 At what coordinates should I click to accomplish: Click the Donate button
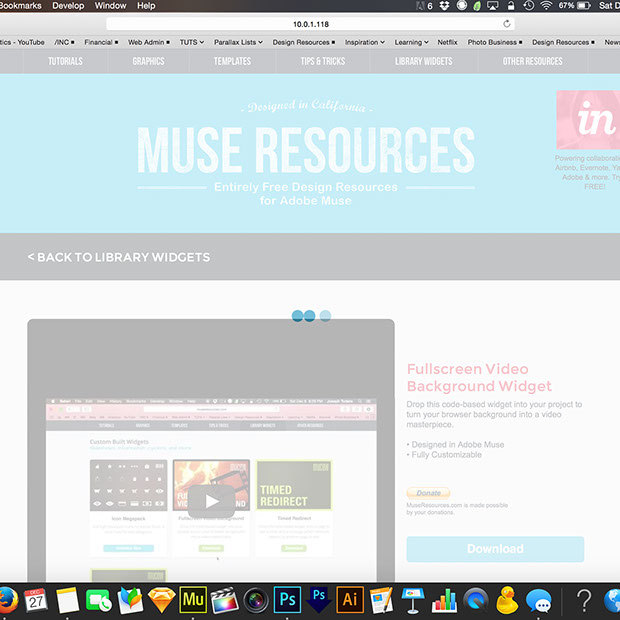(x=428, y=493)
